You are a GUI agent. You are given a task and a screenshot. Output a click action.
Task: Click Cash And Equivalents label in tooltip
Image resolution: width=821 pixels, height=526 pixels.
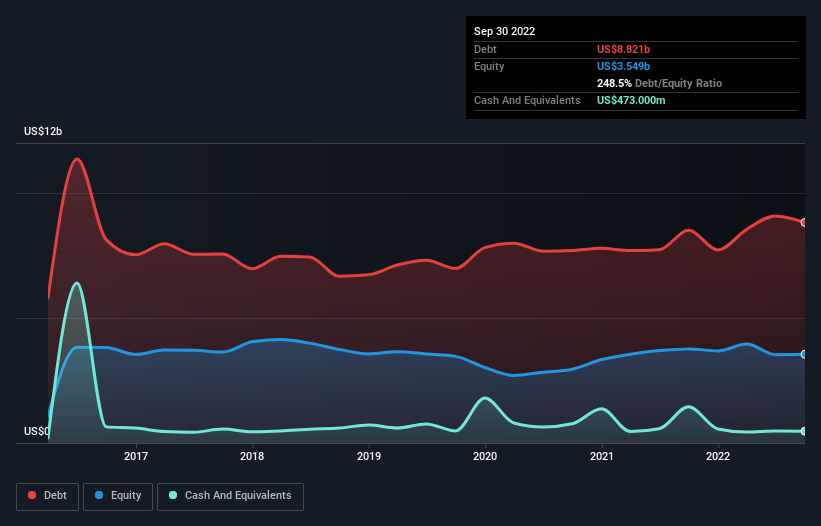point(527,100)
